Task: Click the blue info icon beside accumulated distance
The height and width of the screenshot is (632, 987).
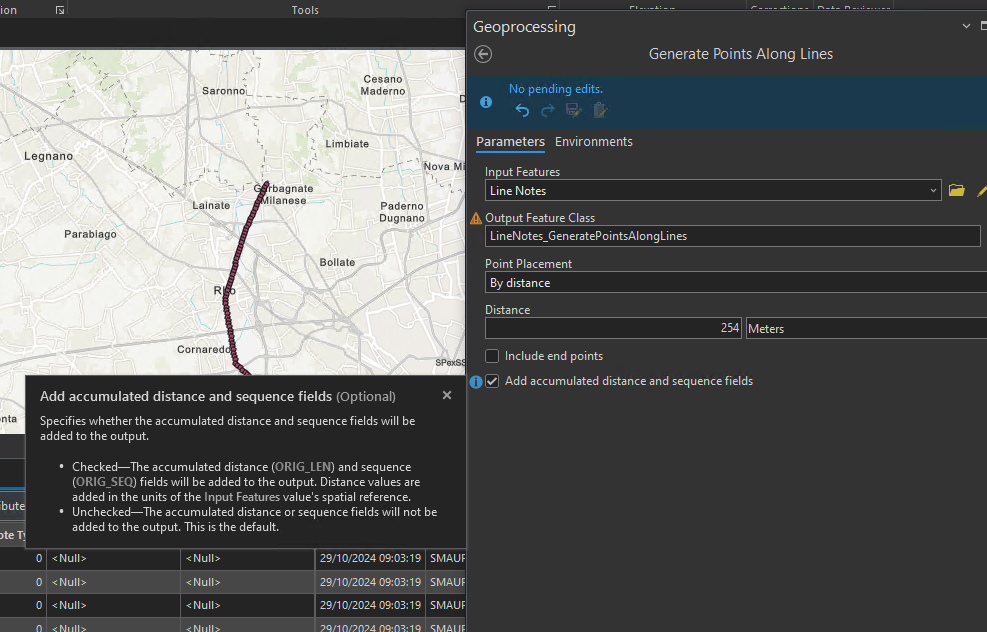Action: point(476,382)
